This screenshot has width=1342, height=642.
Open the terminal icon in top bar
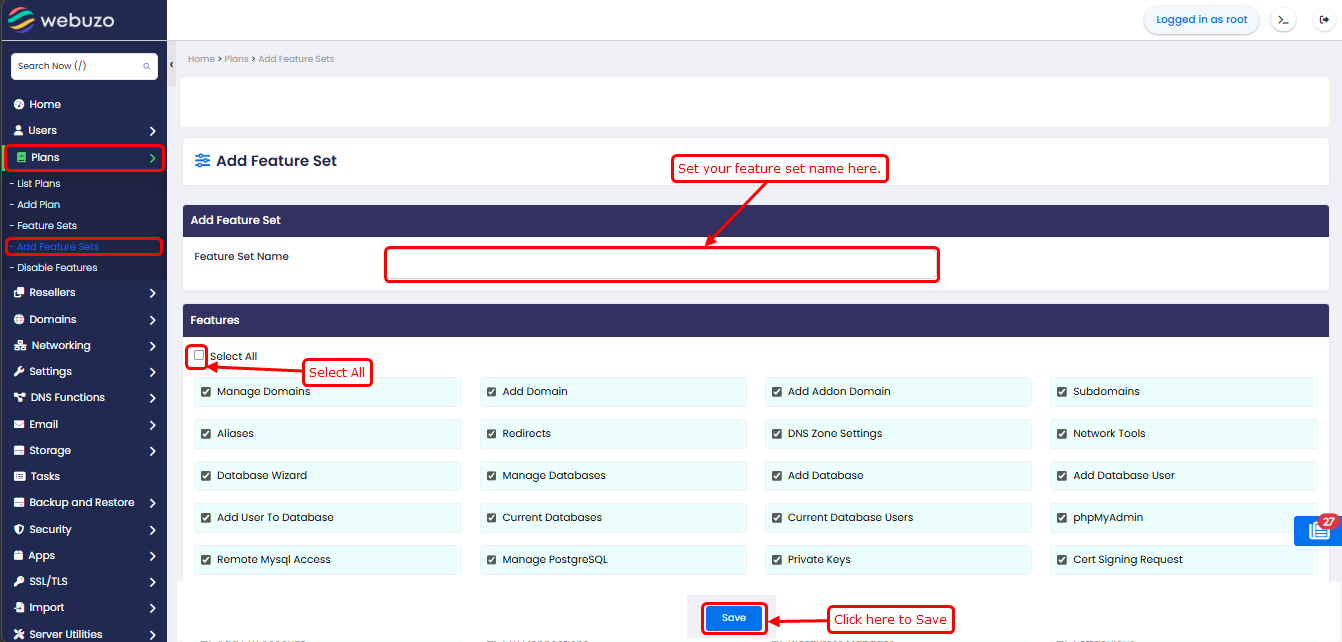click(1283, 20)
